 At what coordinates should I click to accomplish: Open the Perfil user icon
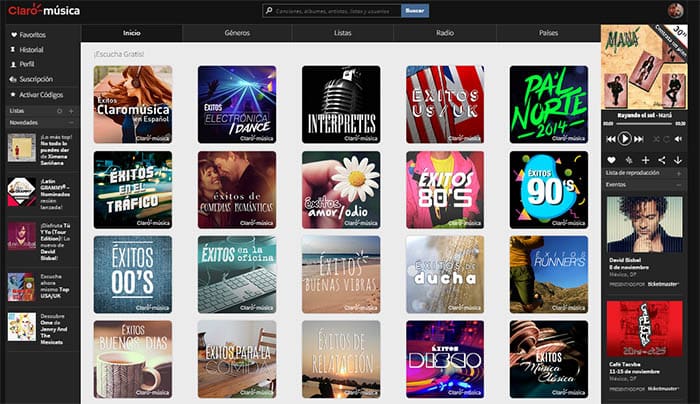pos(13,64)
